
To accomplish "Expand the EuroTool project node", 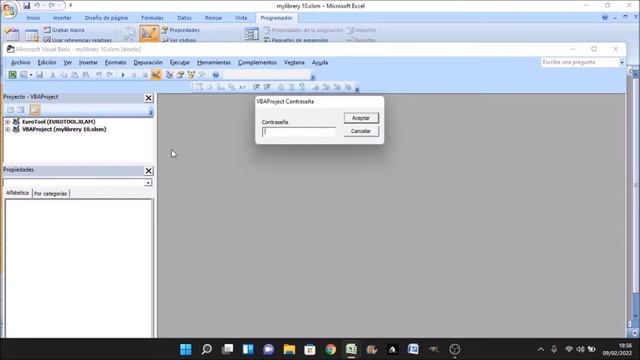I will [7, 122].
